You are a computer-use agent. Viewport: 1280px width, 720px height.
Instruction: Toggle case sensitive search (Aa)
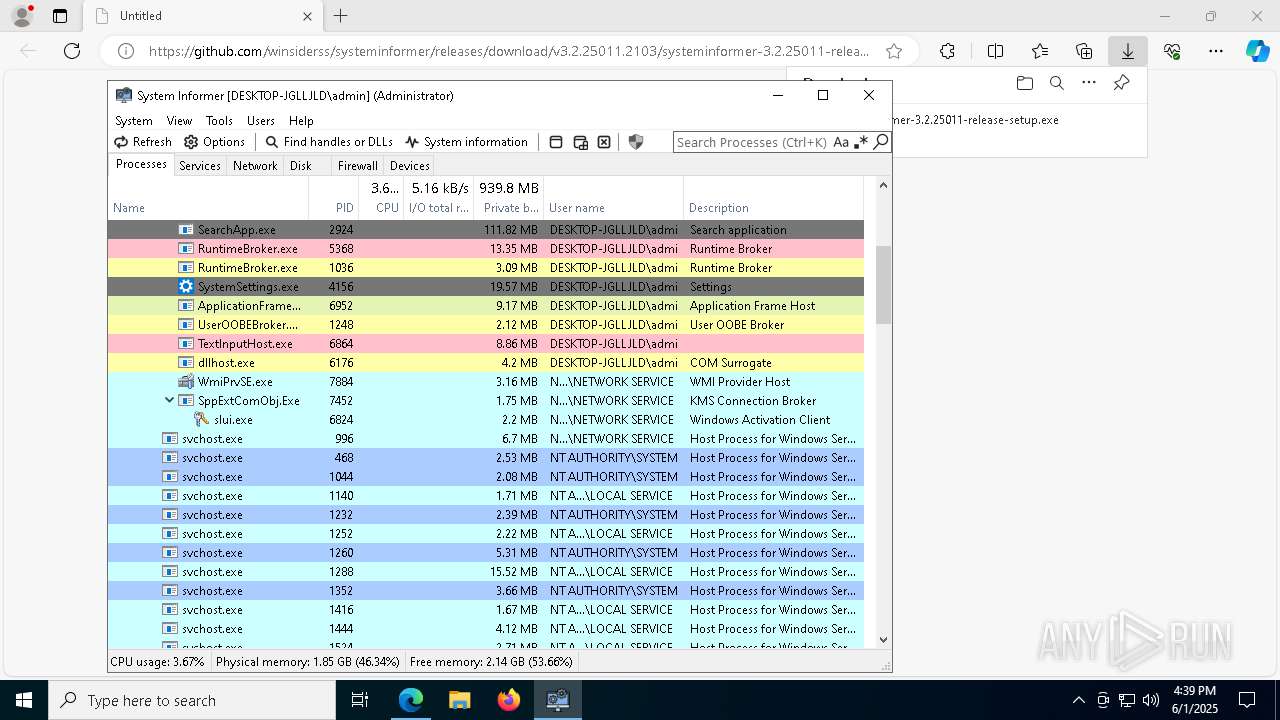pyautogui.click(x=841, y=142)
